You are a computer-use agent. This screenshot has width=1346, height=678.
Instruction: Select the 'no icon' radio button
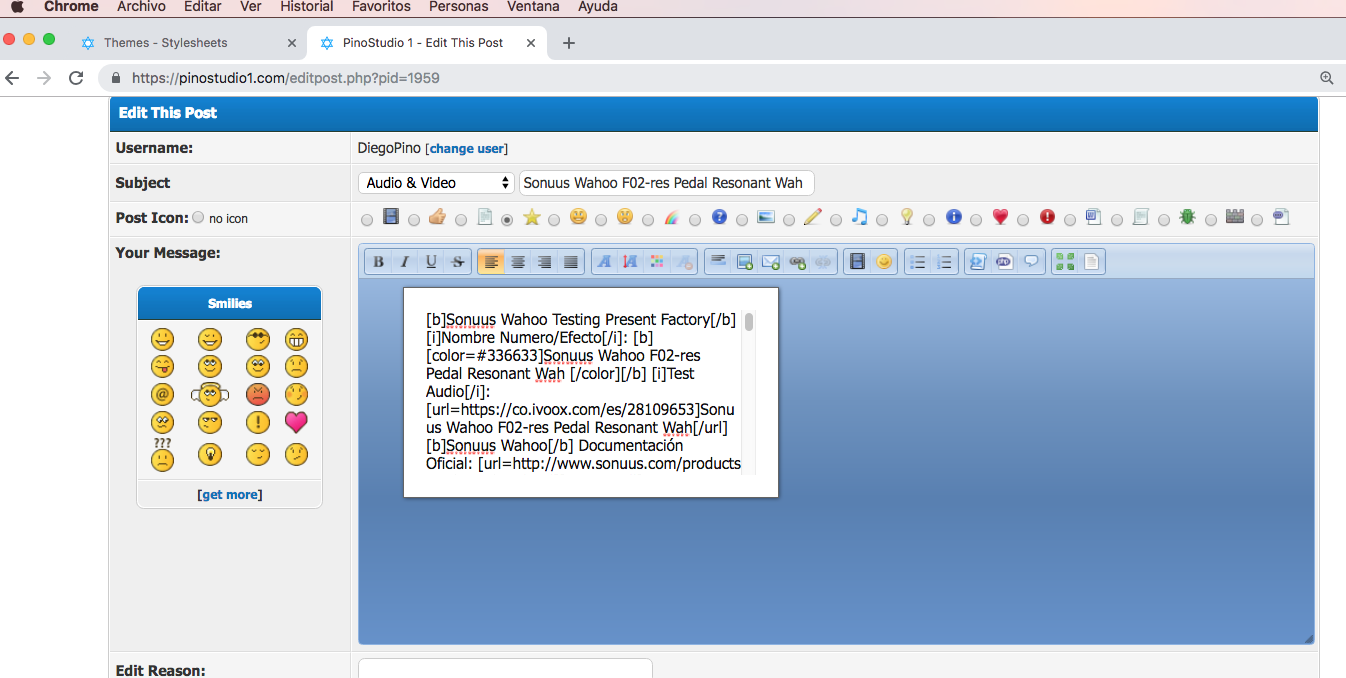tap(198, 217)
